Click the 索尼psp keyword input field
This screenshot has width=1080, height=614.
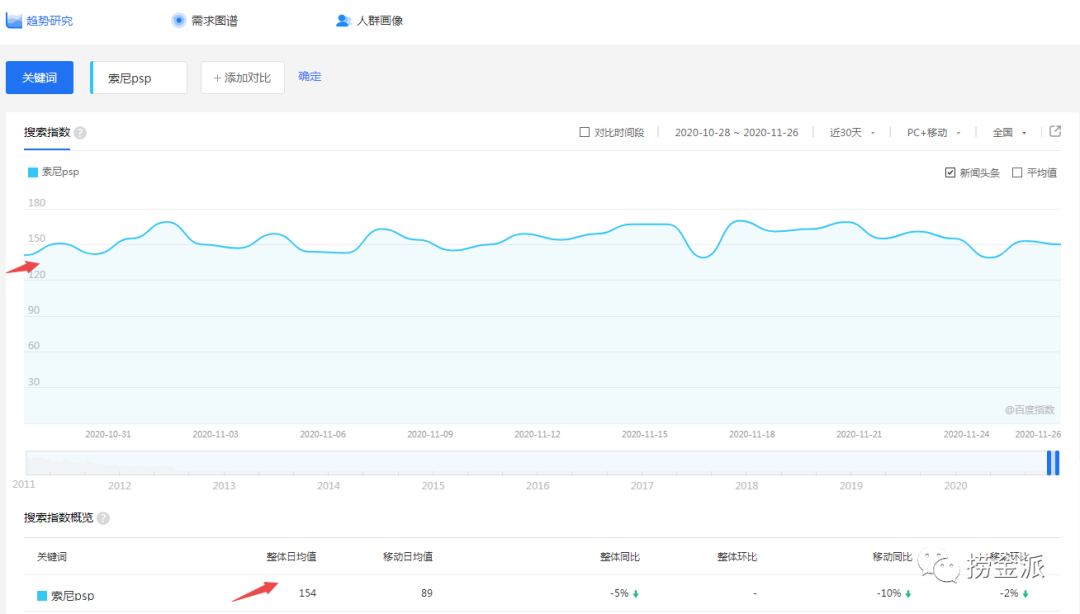coord(140,78)
